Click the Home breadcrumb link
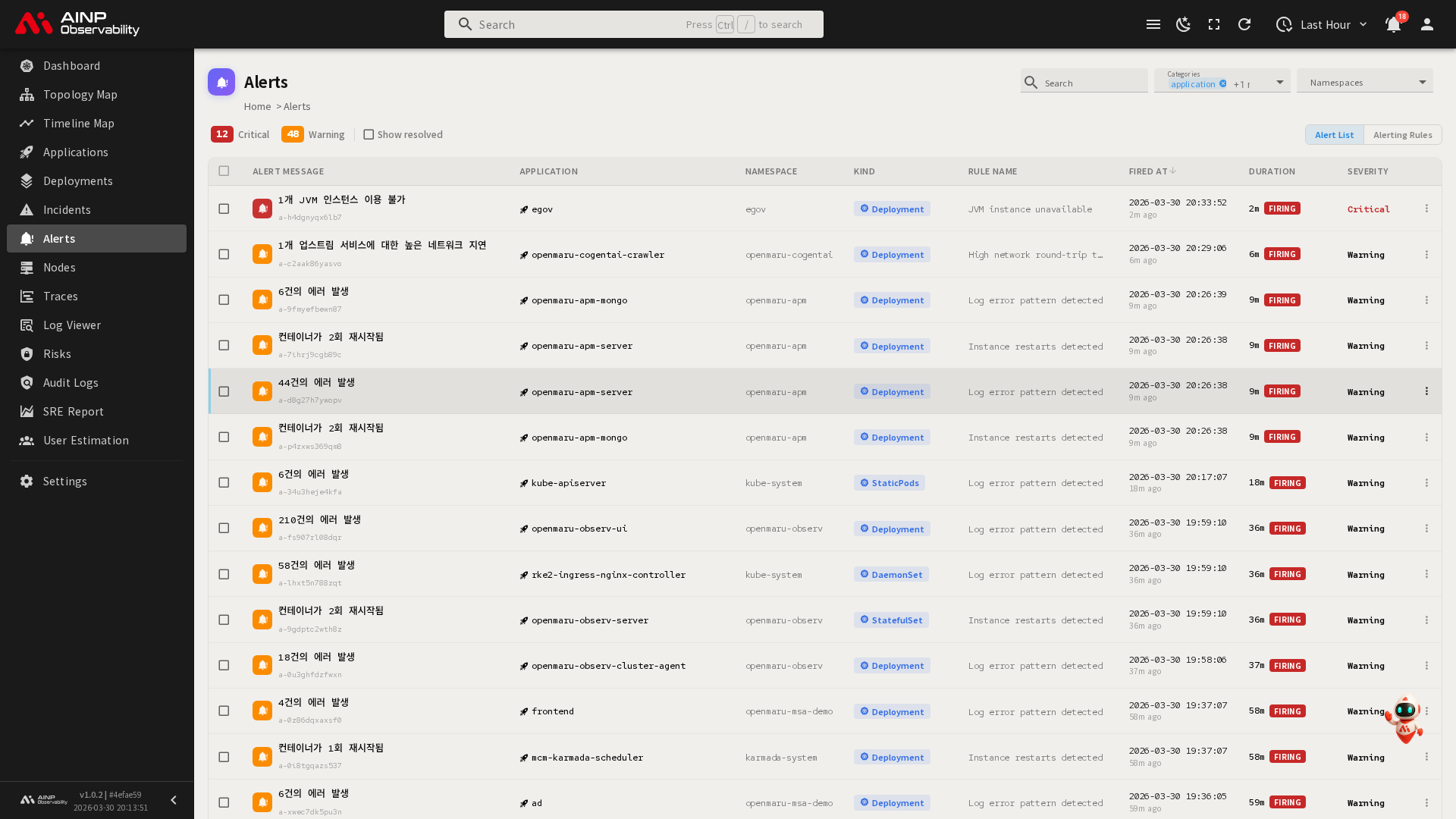1456x819 pixels. 257,106
